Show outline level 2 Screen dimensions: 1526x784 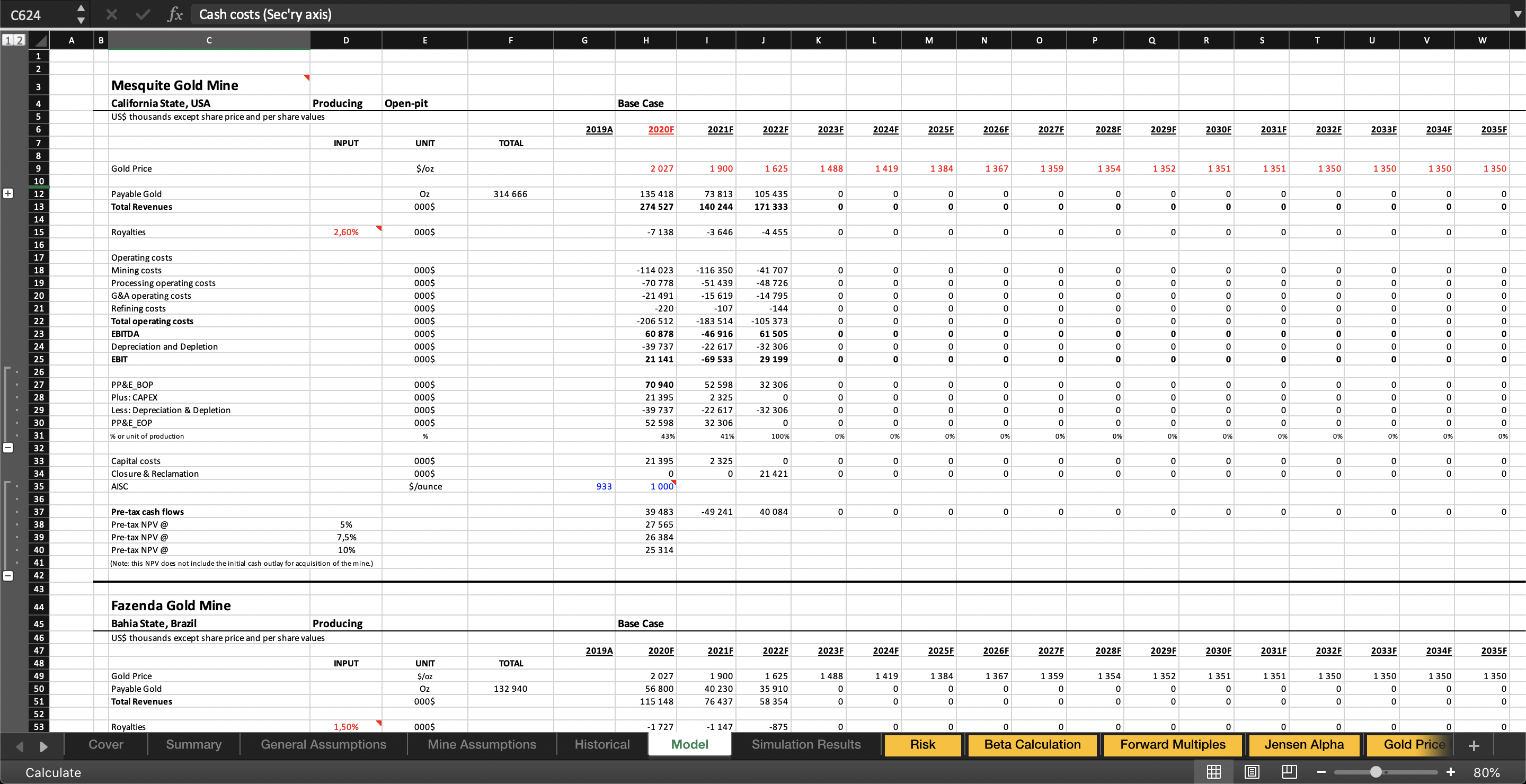(x=20, y=40)
